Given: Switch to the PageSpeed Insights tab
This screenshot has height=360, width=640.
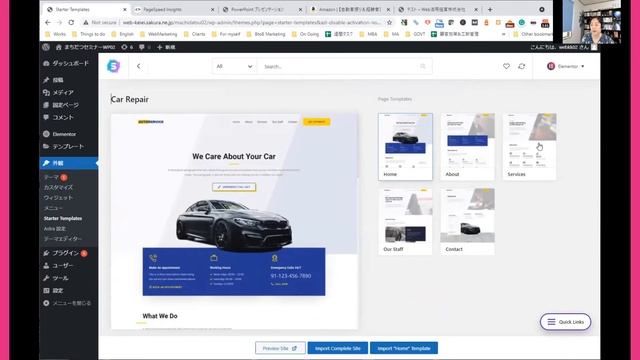Looking at the screenshot, I should pos(174,9).
